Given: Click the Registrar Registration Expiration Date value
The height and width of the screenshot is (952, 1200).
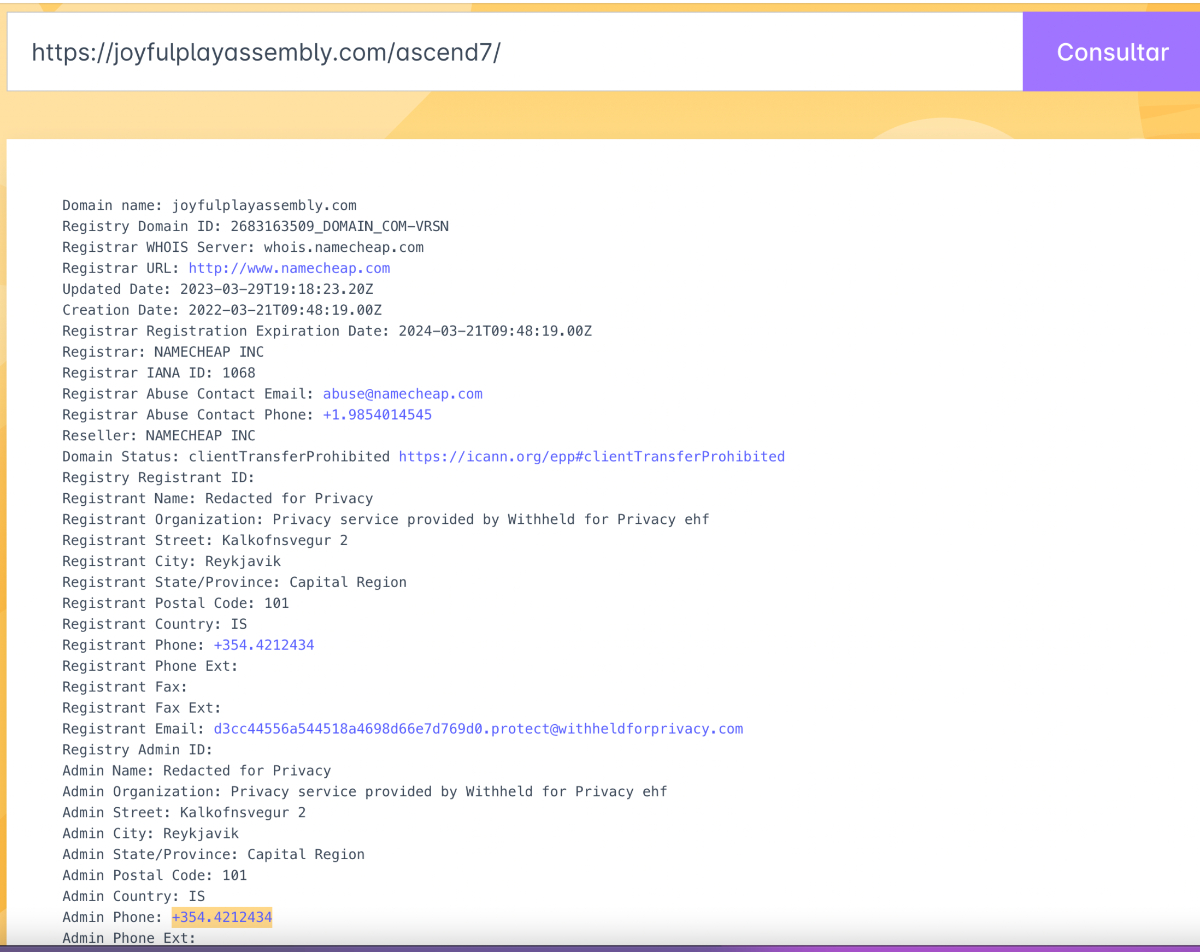Looking at the screenshot, I should coord(495,331).
